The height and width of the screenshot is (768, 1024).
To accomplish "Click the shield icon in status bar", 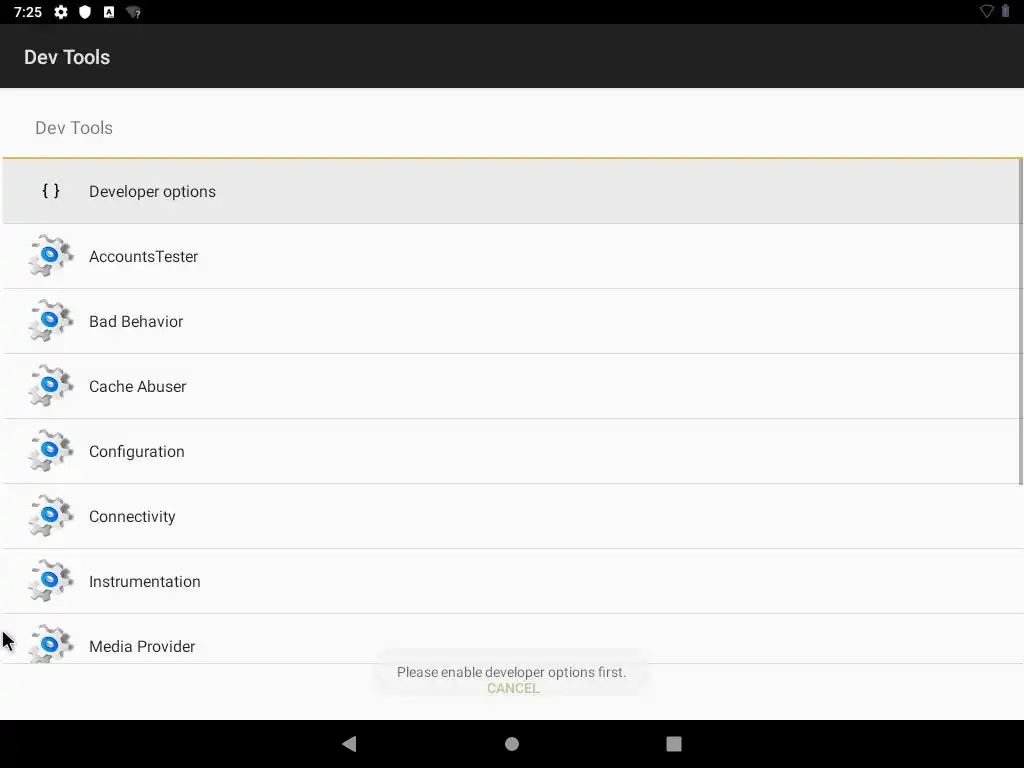I will (x=85, y=12).
